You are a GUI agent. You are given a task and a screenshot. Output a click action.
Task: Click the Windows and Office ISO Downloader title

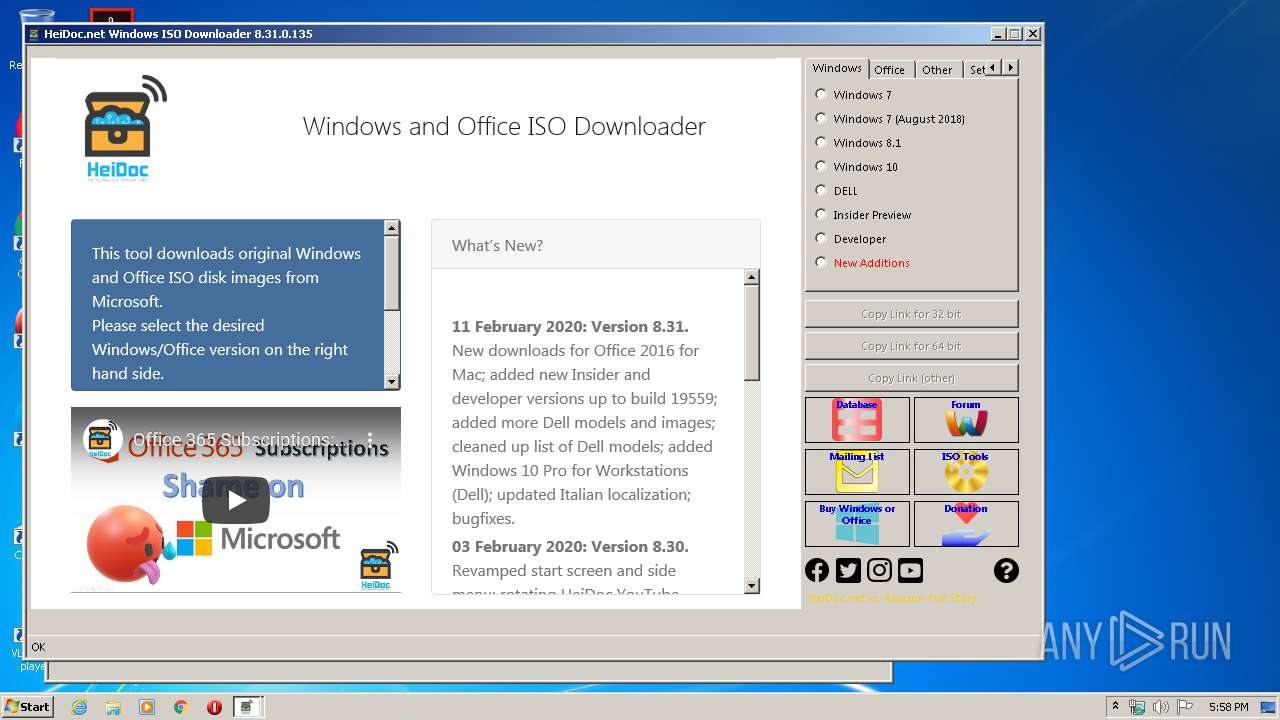(x=504, y=126)
